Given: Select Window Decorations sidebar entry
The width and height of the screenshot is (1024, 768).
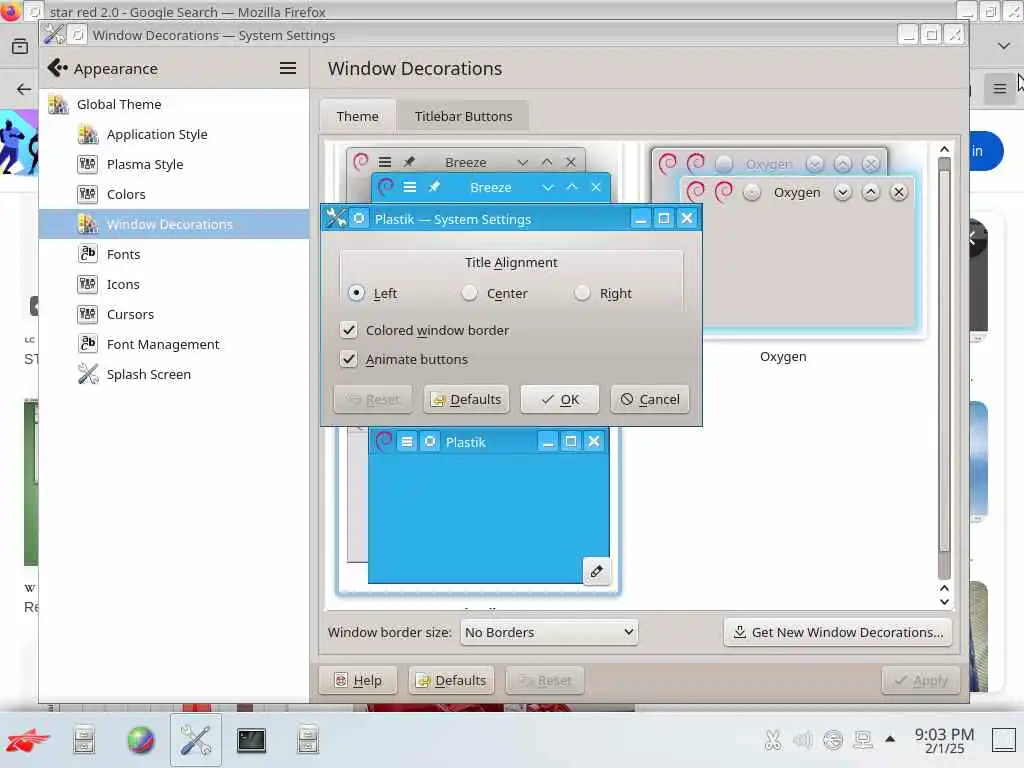Looking at the screenshot, I should pyautogui.click(x=174, y=224).
